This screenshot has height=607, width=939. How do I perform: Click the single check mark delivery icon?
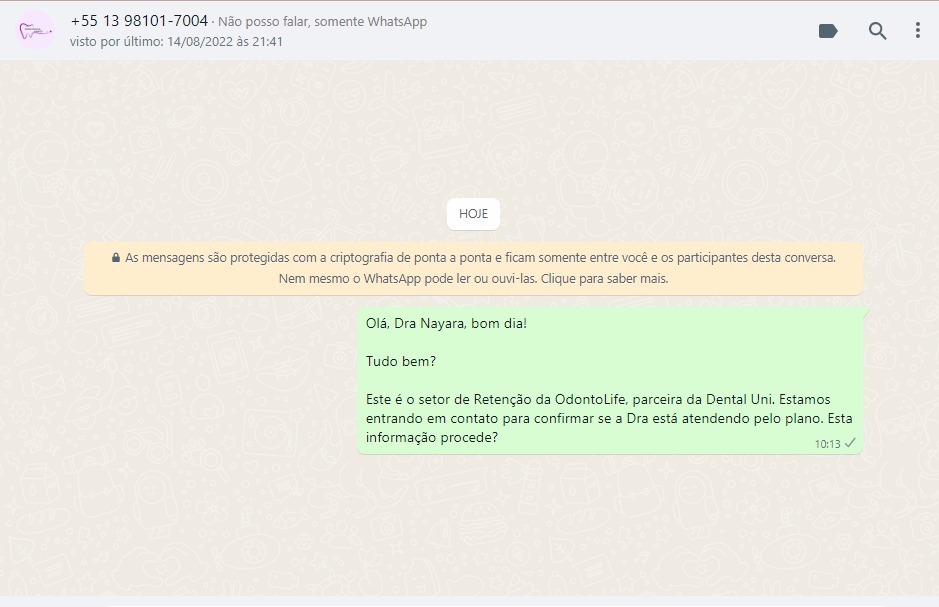[850, 443]
